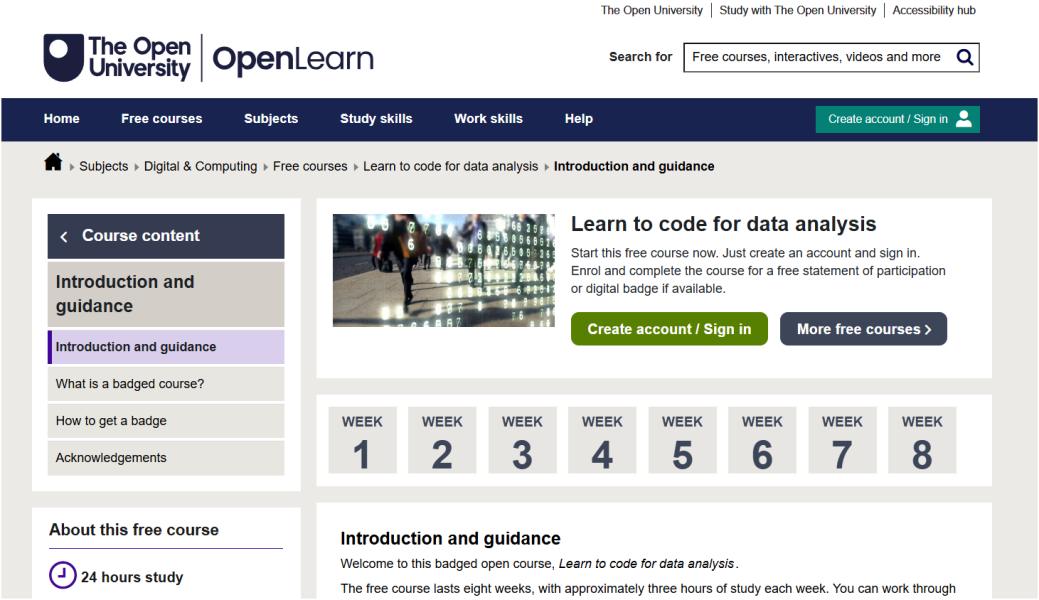Click the OpenLearn logo
The image size is (1039, 600).
point(293,59)
